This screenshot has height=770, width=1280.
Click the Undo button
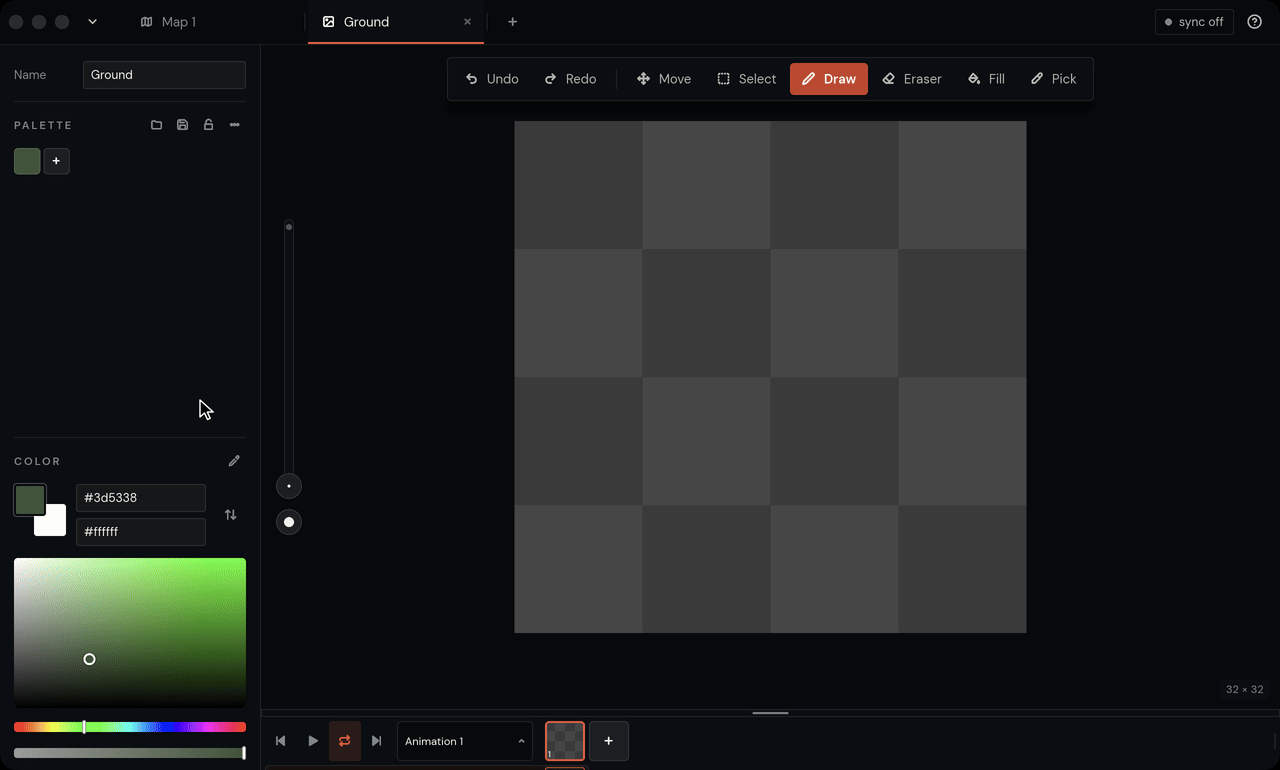[492, 79]
